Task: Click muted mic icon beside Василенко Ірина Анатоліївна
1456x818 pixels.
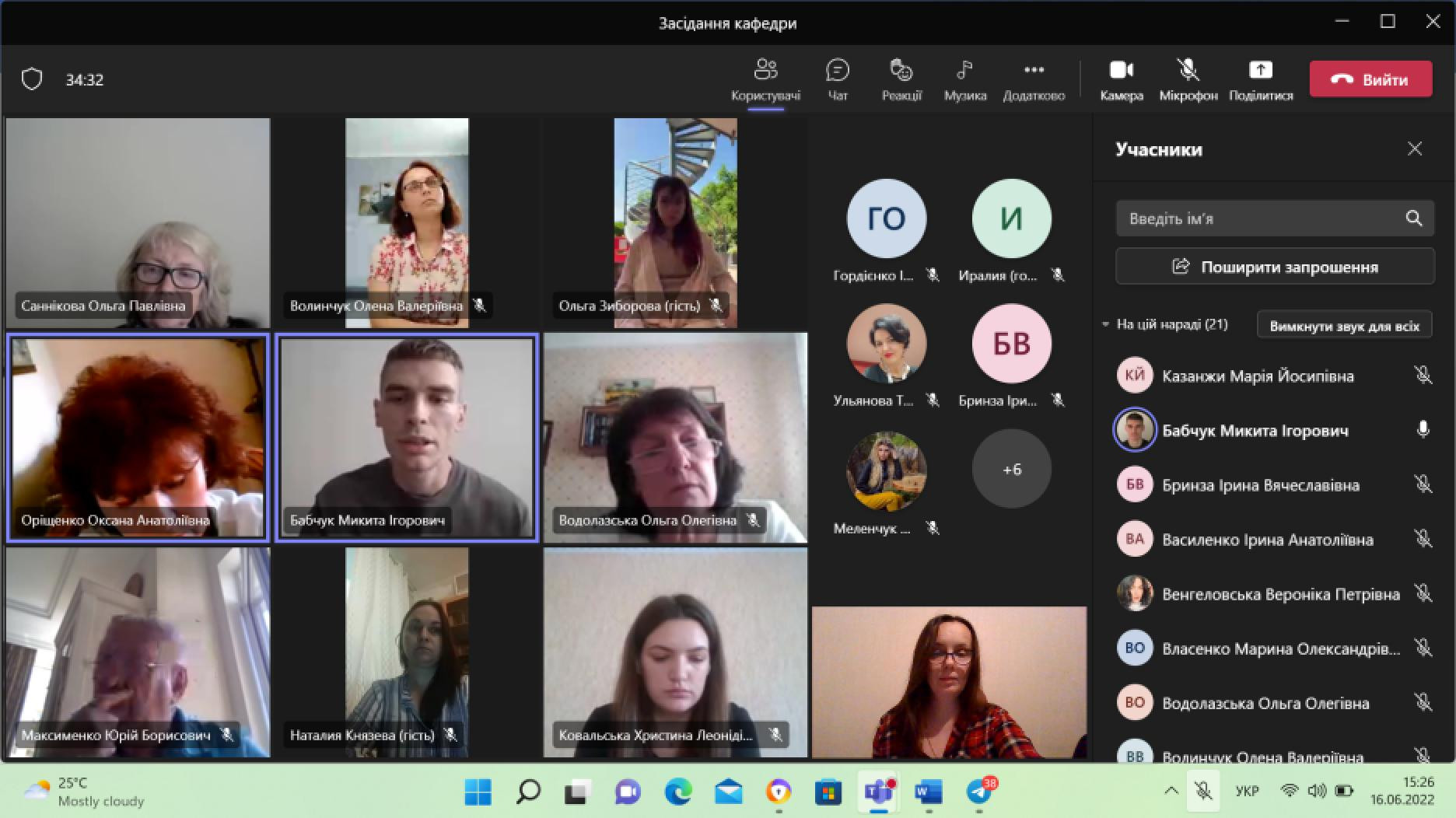Action: [1423, 540]
